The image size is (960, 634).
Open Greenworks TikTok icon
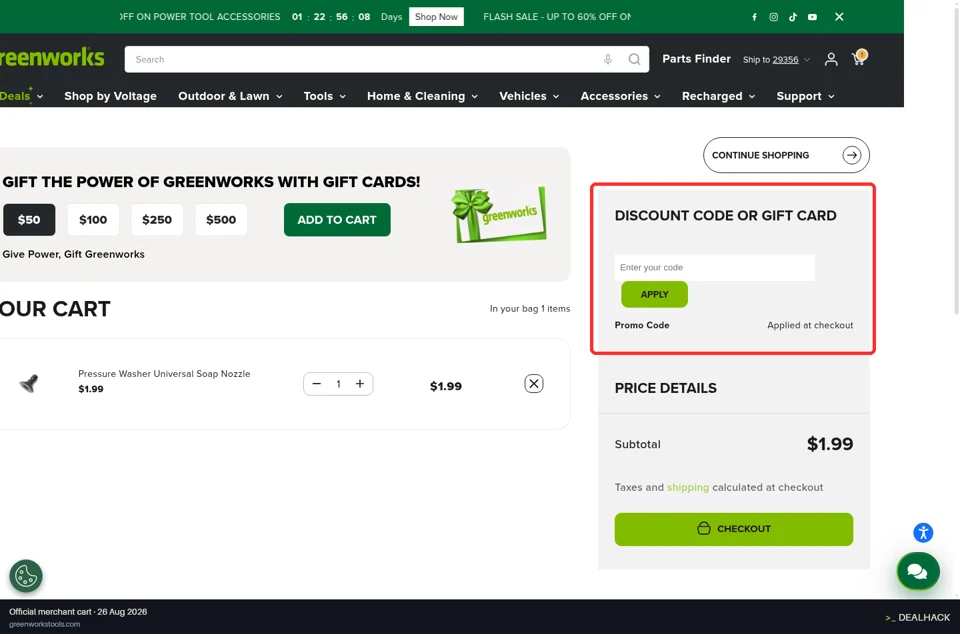pos(793,17)
